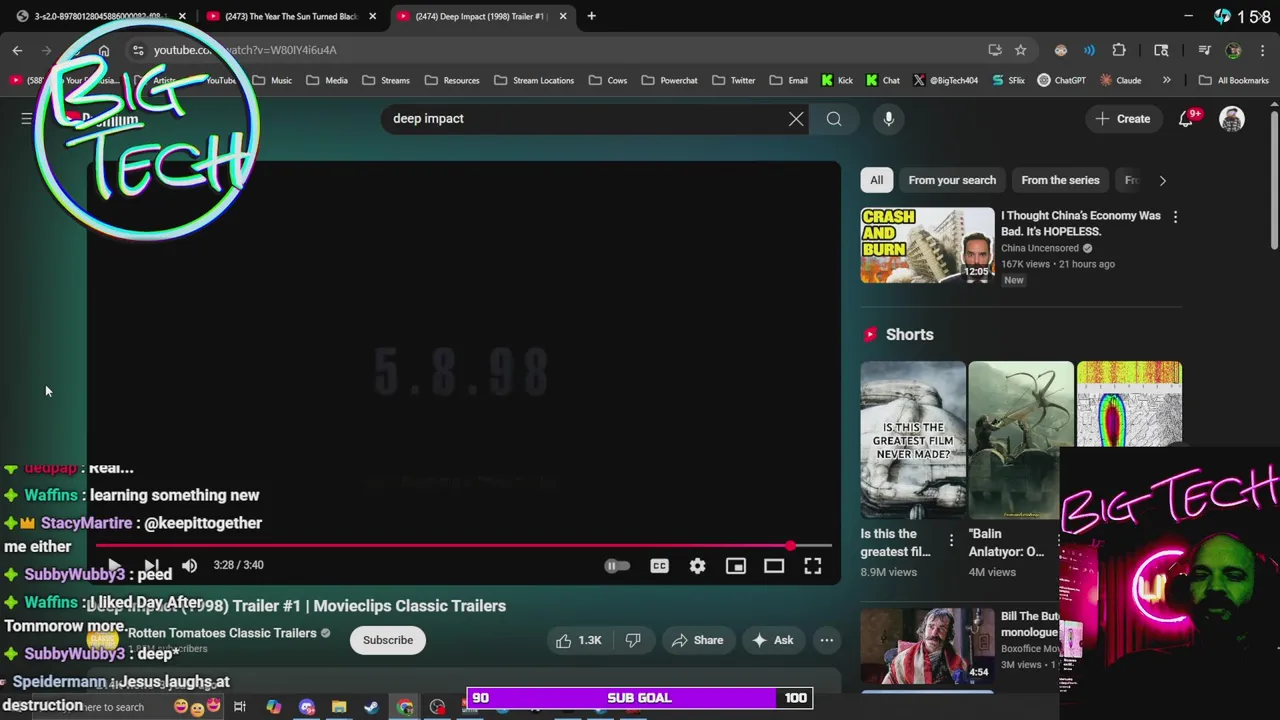Open the 'Balin Anlatıyor' short thumbnail

point(1020,440)
